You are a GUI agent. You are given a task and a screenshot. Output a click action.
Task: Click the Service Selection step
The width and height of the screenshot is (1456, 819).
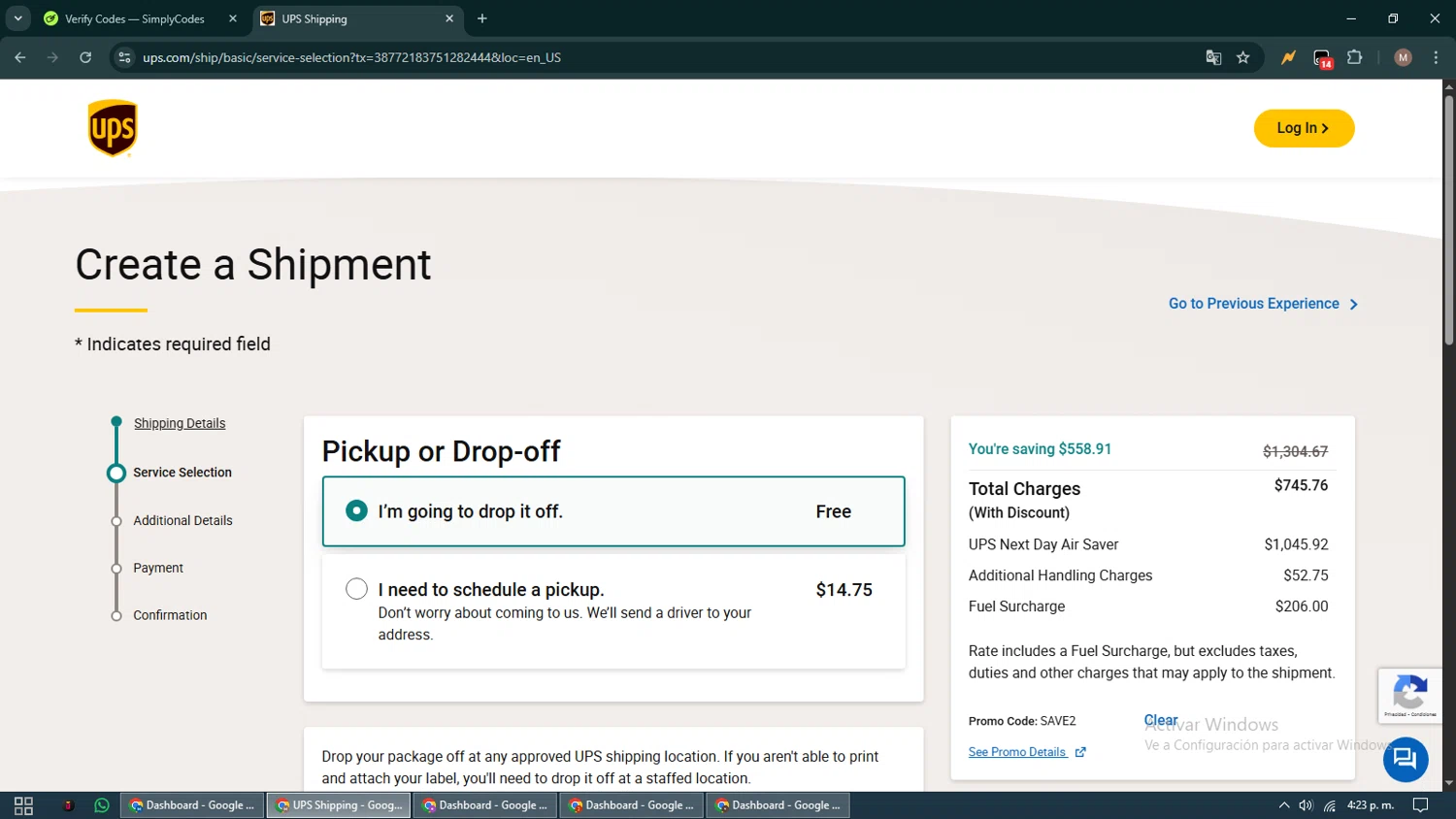pyautogui.click(x=182, y=473)
